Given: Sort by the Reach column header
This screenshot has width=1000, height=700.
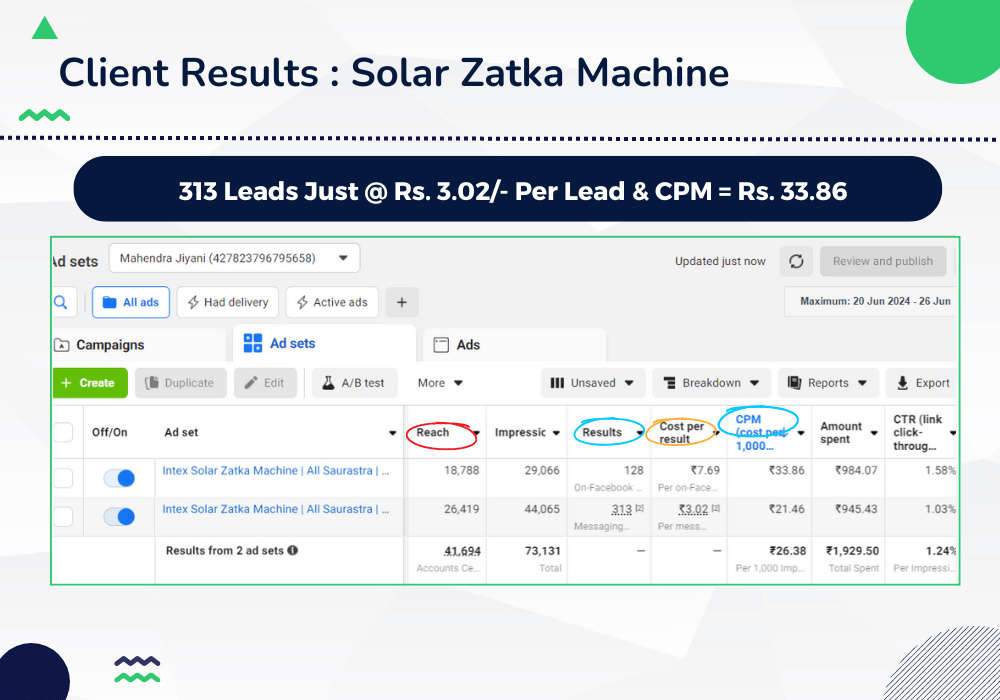Looking at the screenshot, I should [x=433, y=432].
